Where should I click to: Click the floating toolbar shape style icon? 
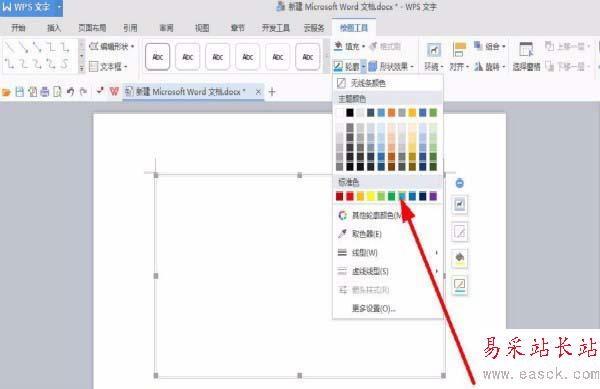tap(460, 231)
